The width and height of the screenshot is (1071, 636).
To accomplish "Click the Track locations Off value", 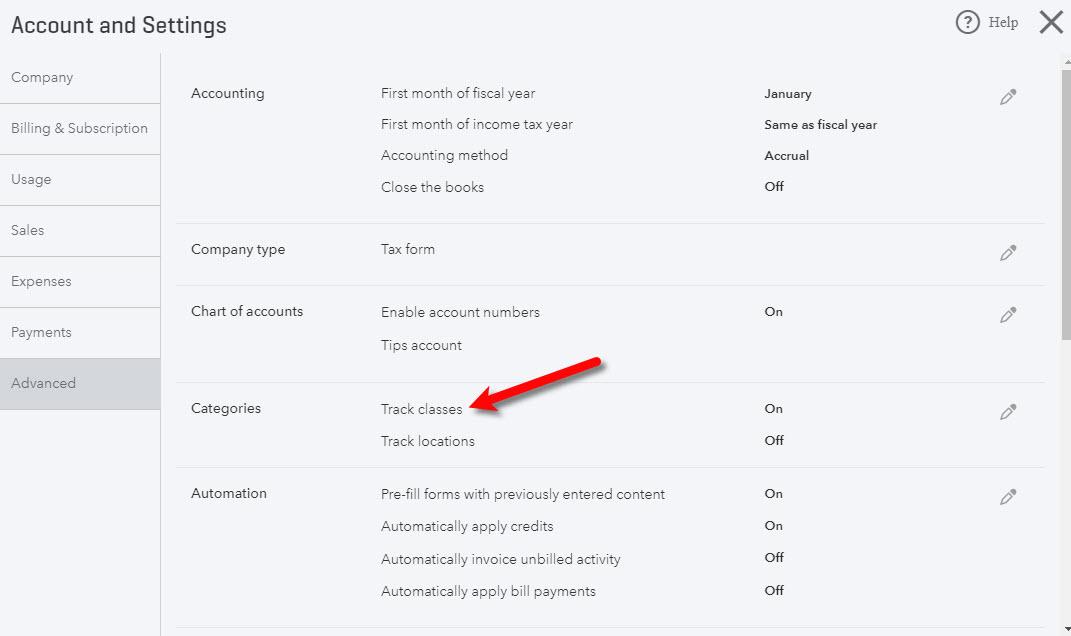I will tap(774, 441).
